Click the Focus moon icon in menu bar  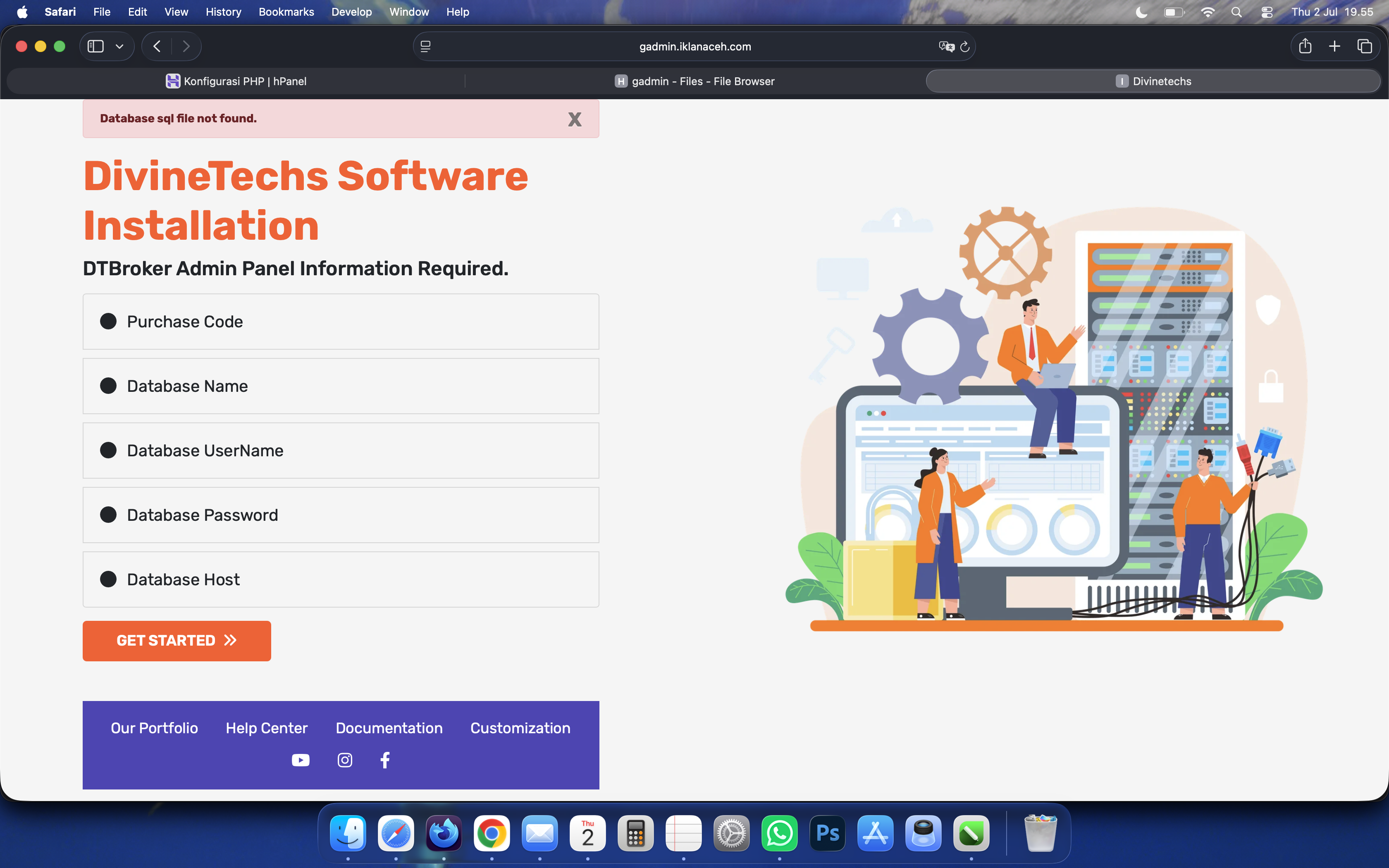click(1142, 12)
